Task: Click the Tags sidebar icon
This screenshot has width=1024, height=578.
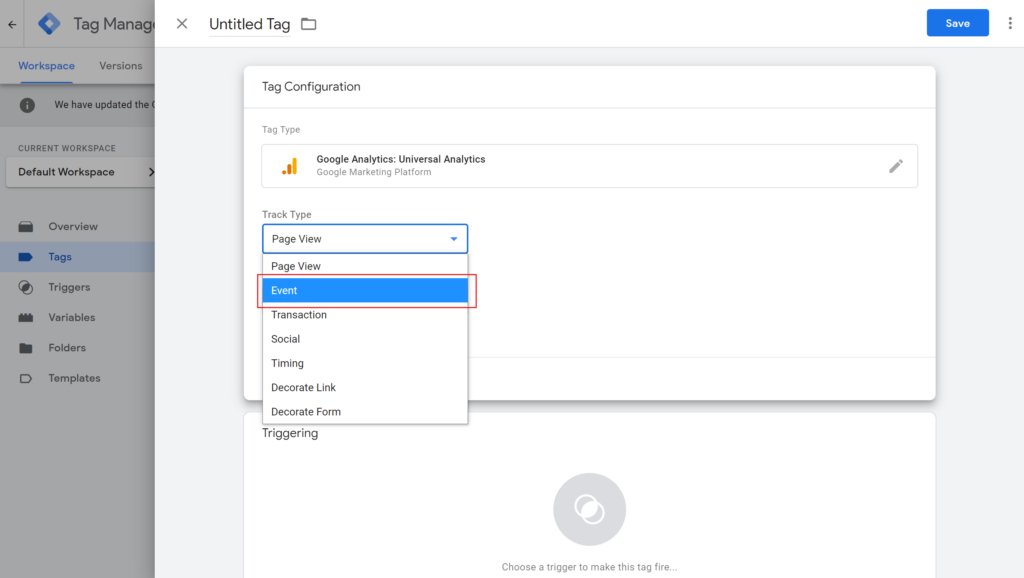Action: coord(25,257)
